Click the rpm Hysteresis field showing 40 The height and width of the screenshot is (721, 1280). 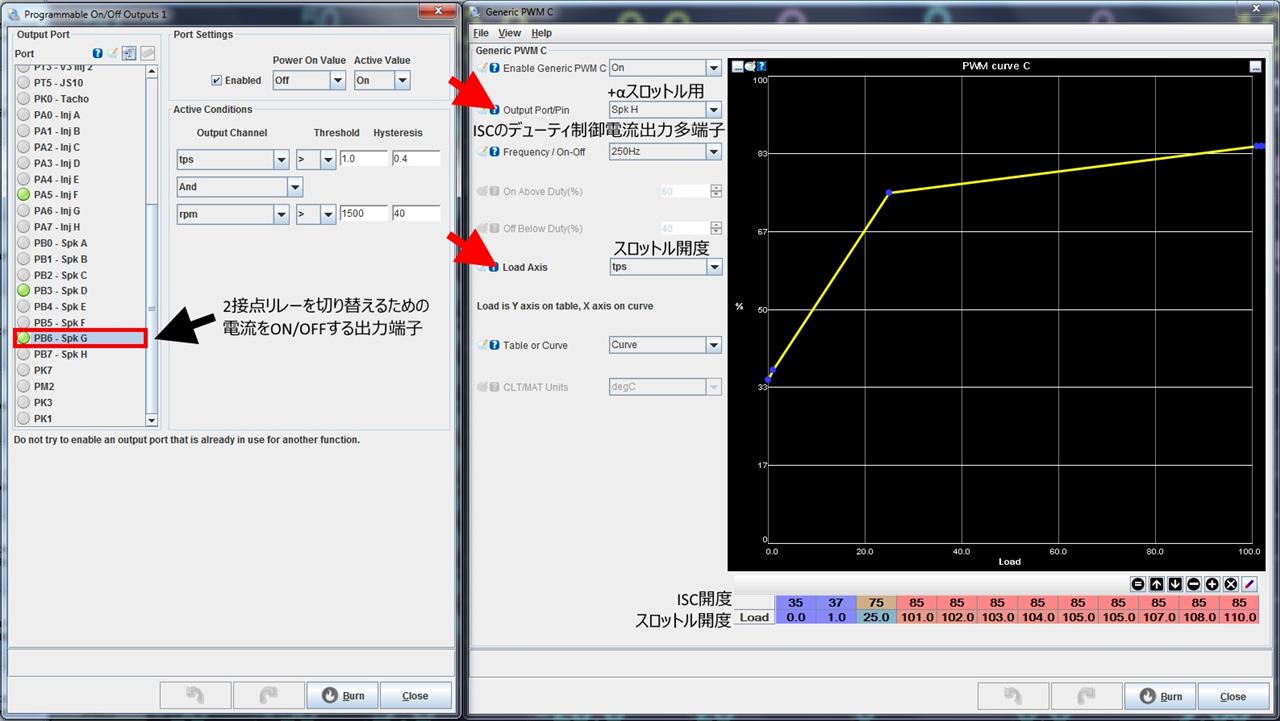pyautogui.click(x=416, y=213)
